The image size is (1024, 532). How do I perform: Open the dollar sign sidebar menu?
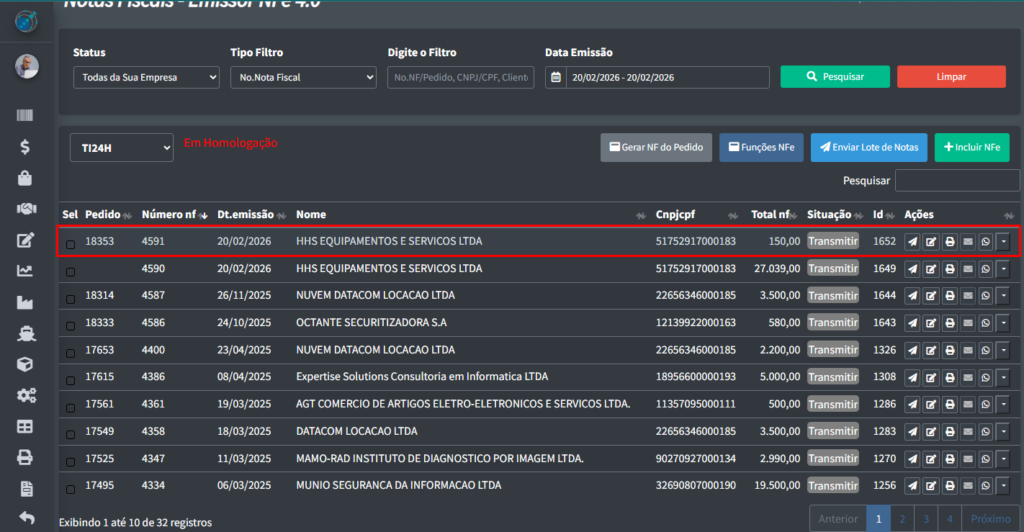coord(25,147)
